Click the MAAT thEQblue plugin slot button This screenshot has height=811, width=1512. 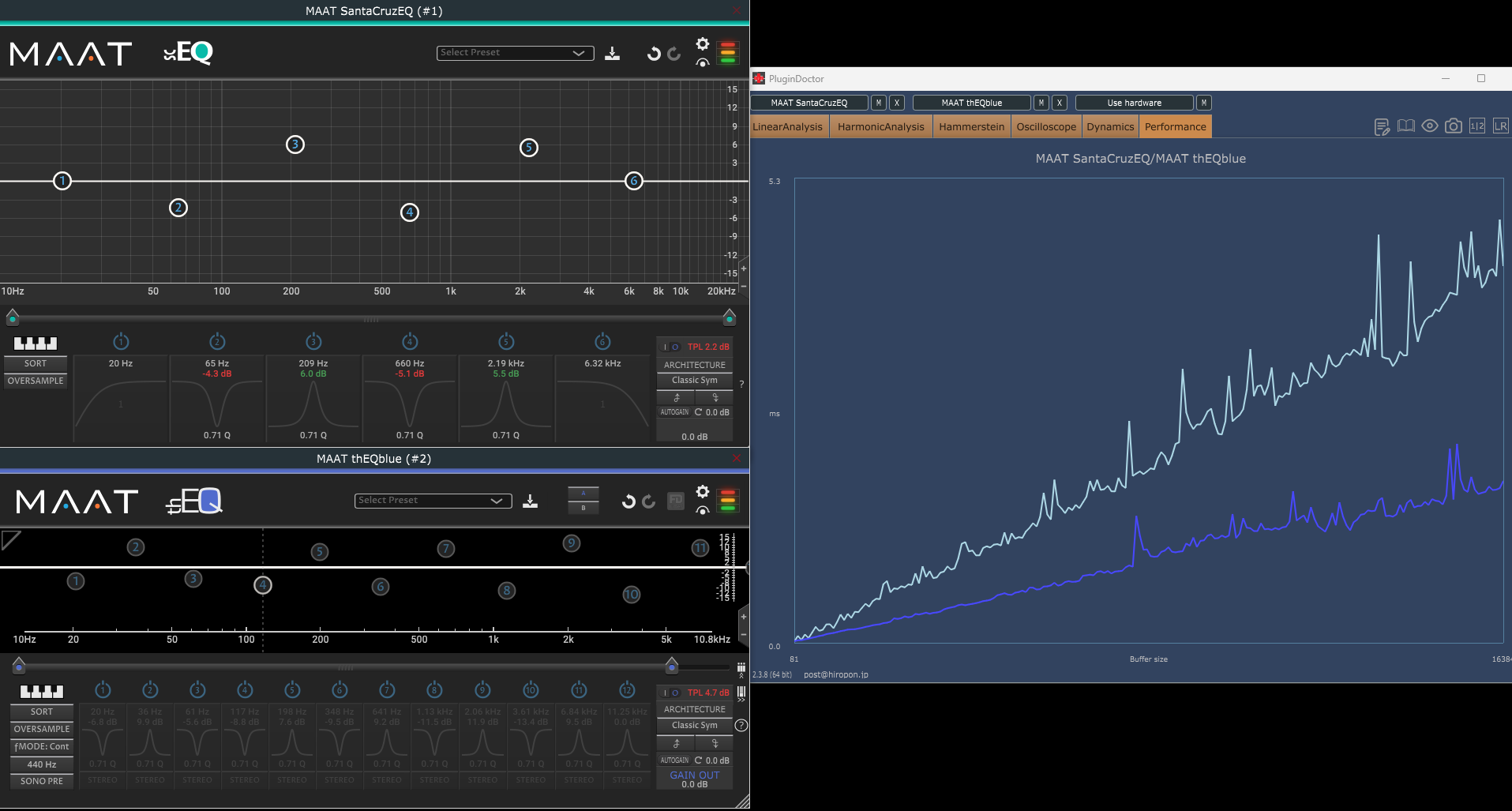tap(972, 103)
